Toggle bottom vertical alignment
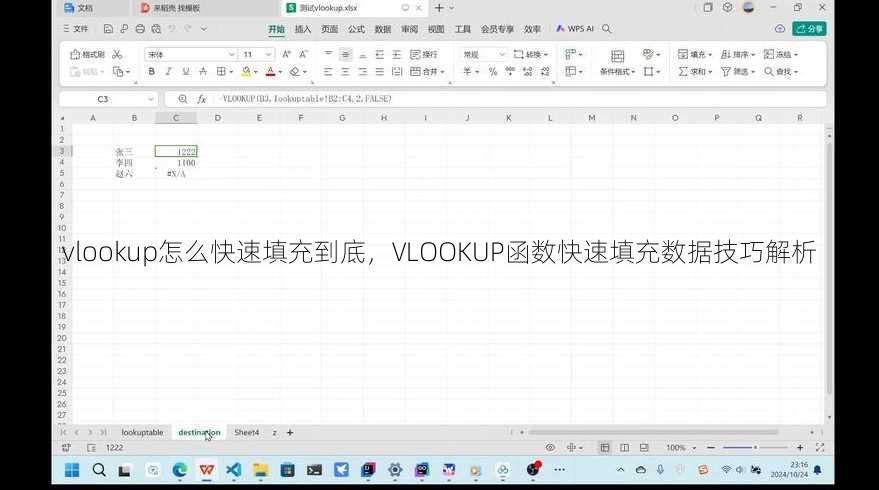879x490 pixels. coord(363,54)
